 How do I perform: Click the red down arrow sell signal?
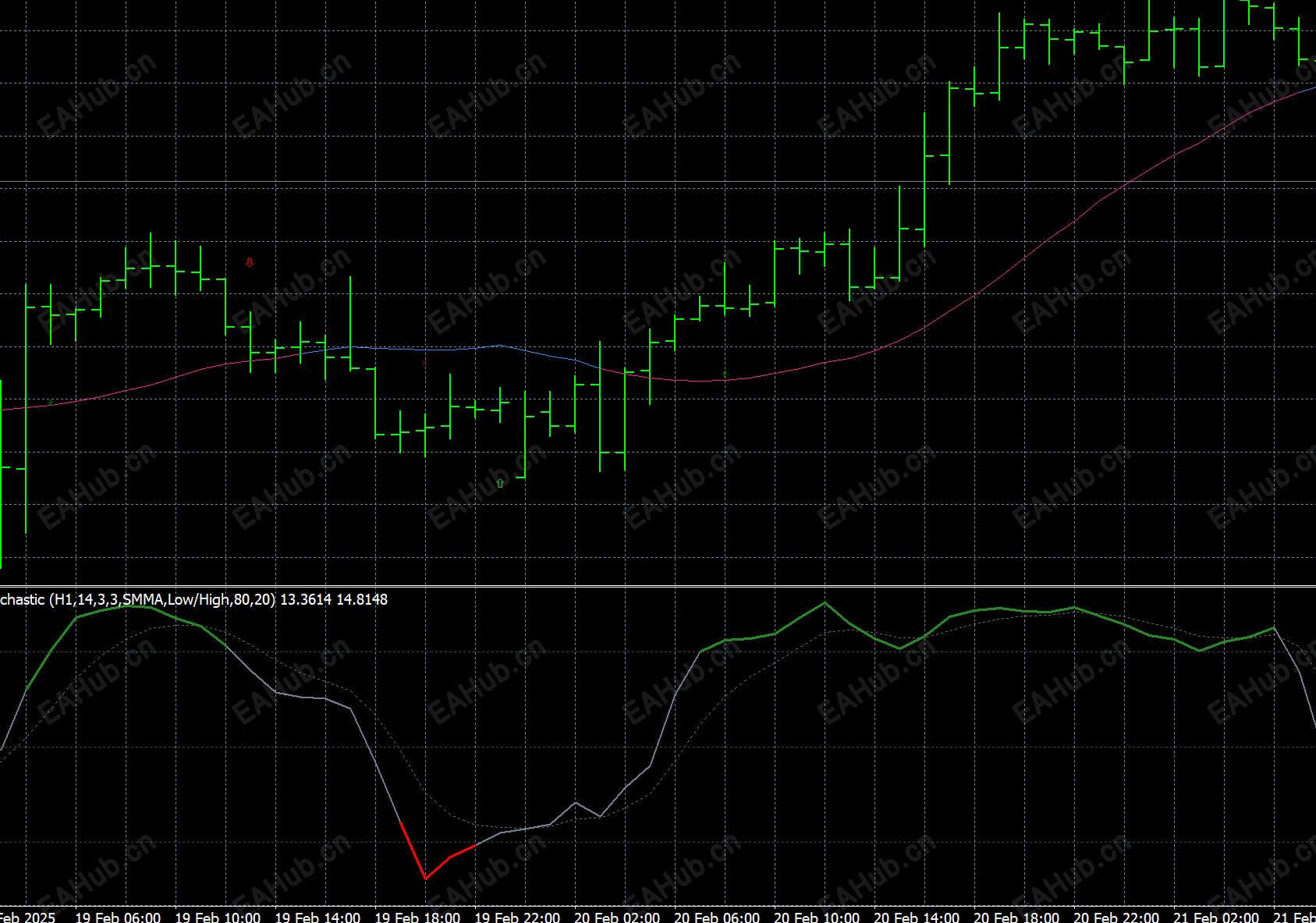click(250, 263)
